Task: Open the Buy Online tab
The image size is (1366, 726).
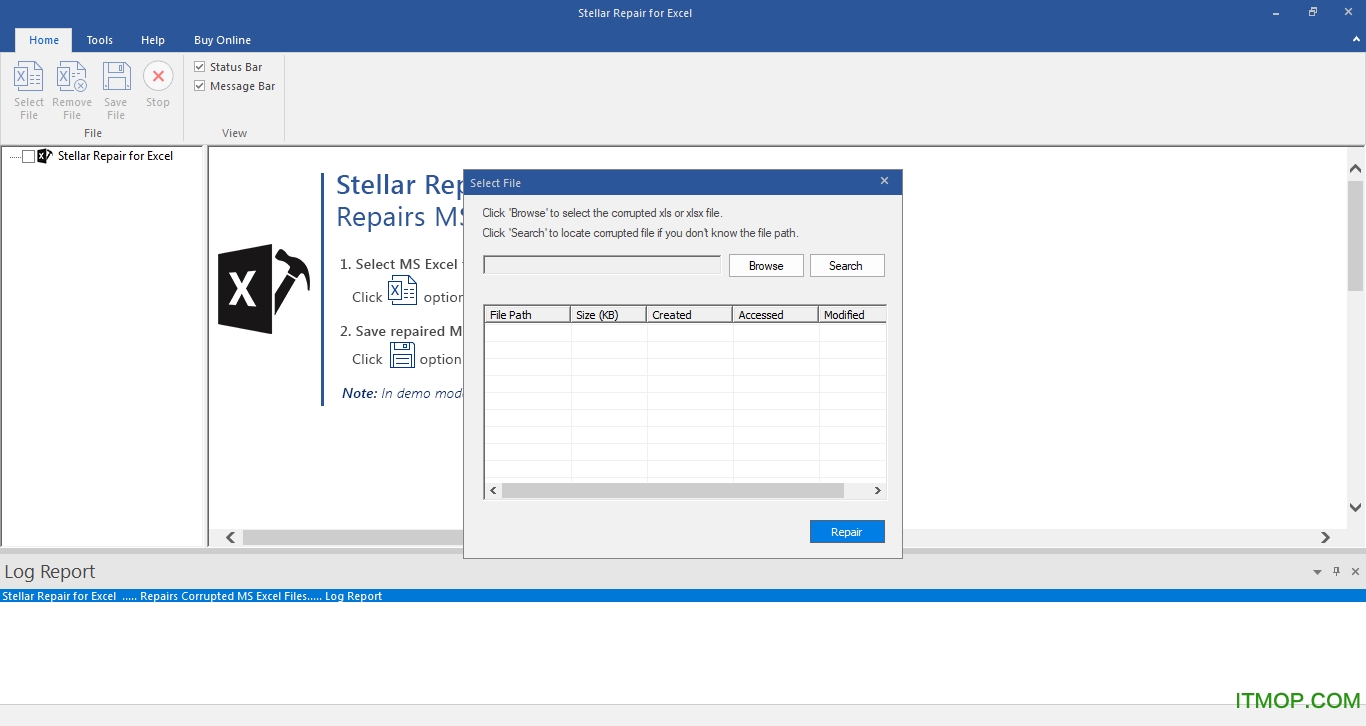Action: click(222, 40)
